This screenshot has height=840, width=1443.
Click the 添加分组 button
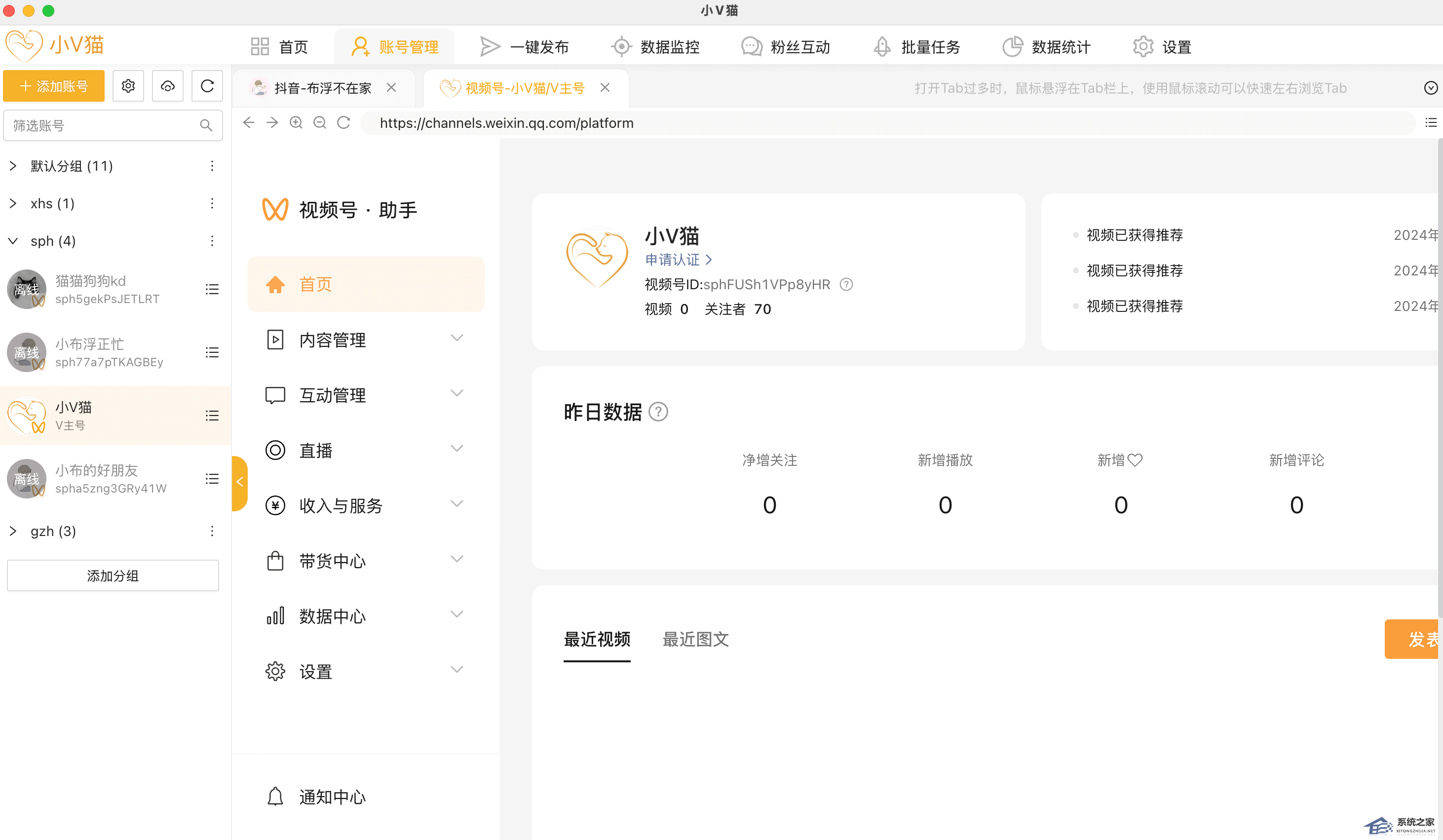(x=113, y=575)
